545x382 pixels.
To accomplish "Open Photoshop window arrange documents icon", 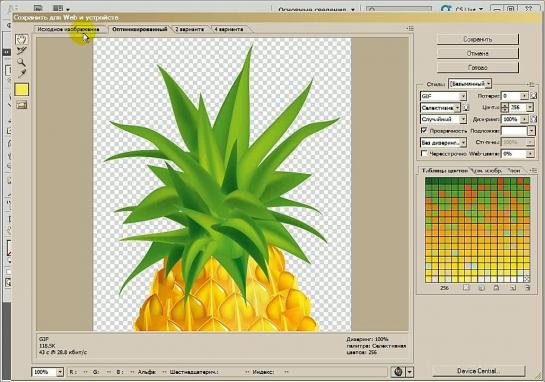I will point(60,8).
